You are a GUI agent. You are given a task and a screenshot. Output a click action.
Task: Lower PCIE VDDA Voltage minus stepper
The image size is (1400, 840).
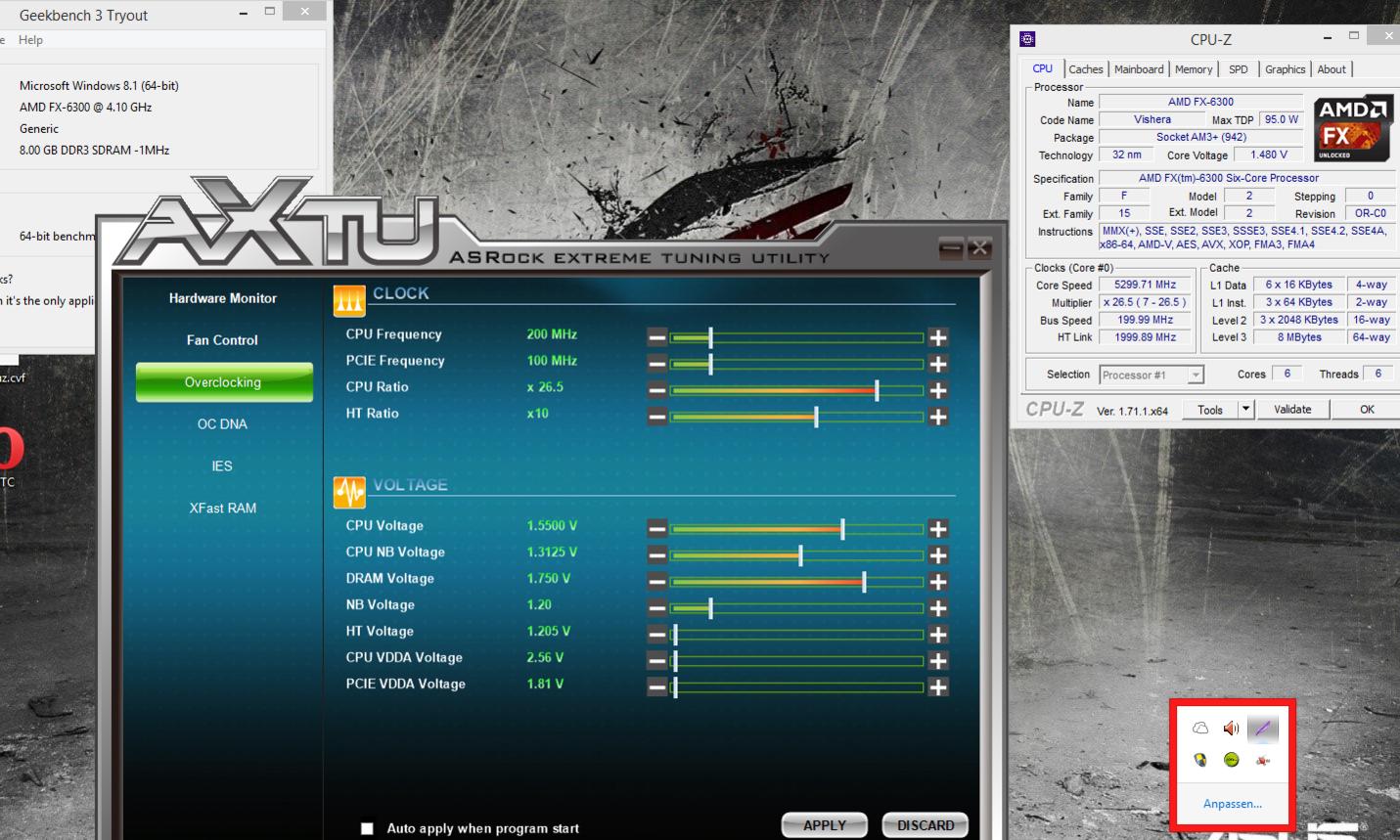coord(657,687)
